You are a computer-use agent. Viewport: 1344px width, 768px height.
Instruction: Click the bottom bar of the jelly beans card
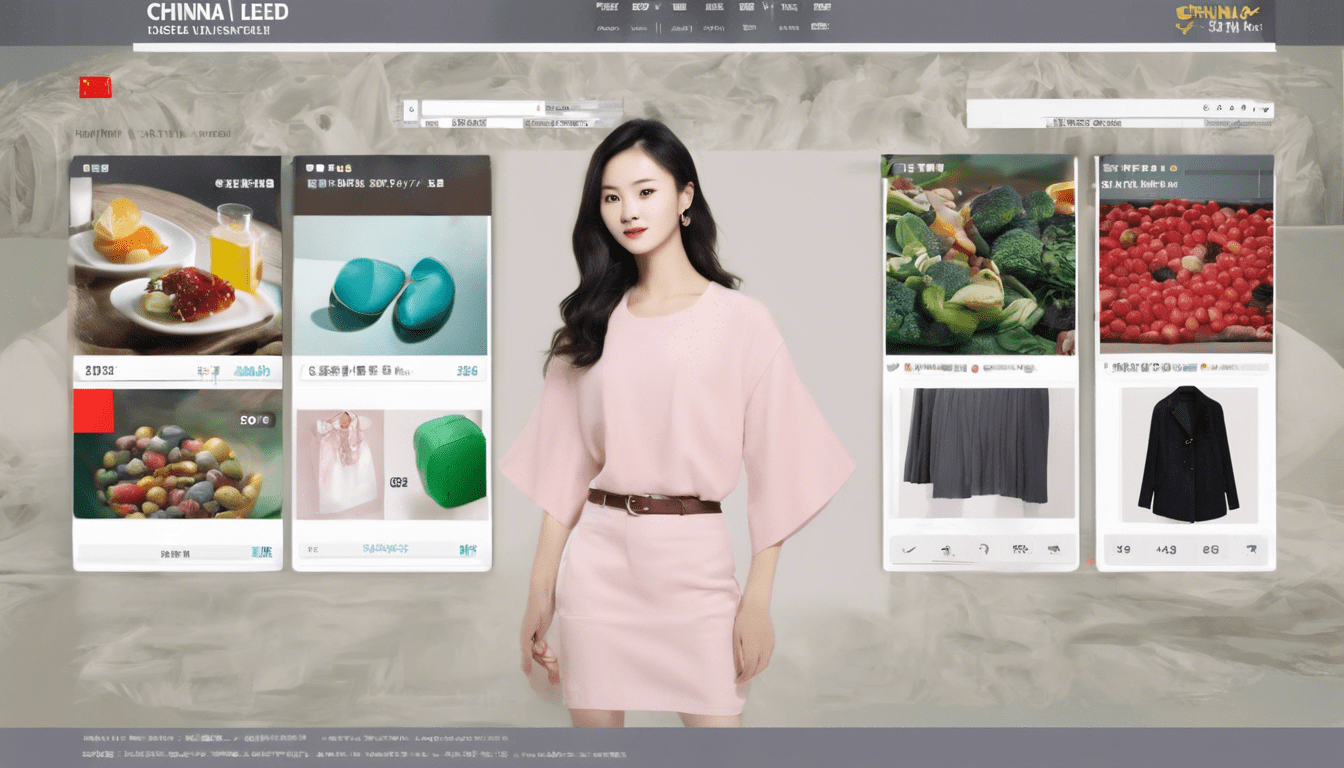[177, 552]
